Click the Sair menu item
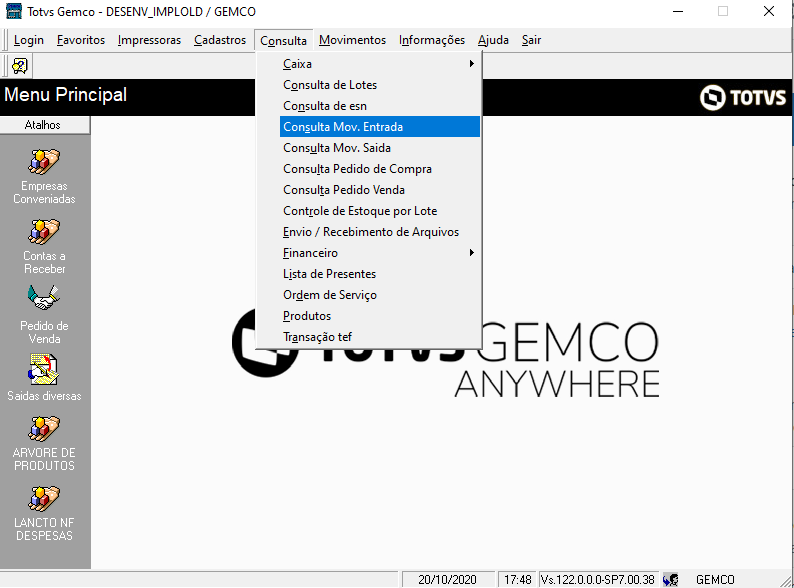The width and height of the screenshot is (794, 588). point(532,40)
